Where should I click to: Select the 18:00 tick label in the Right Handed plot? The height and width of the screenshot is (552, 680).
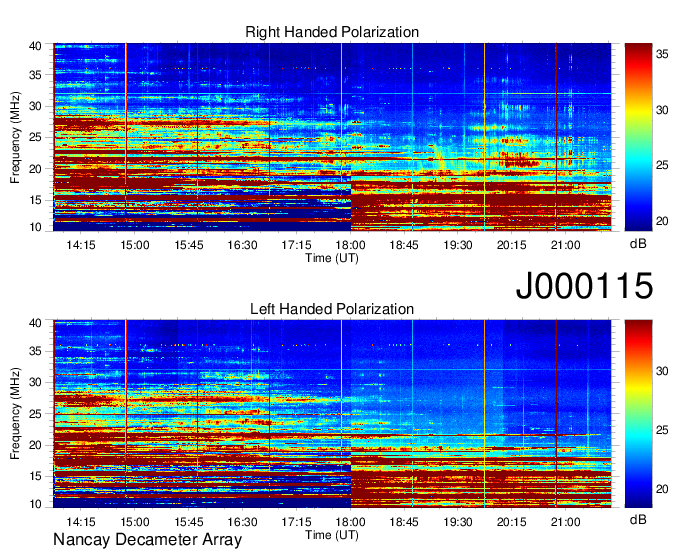coord(350,245)
